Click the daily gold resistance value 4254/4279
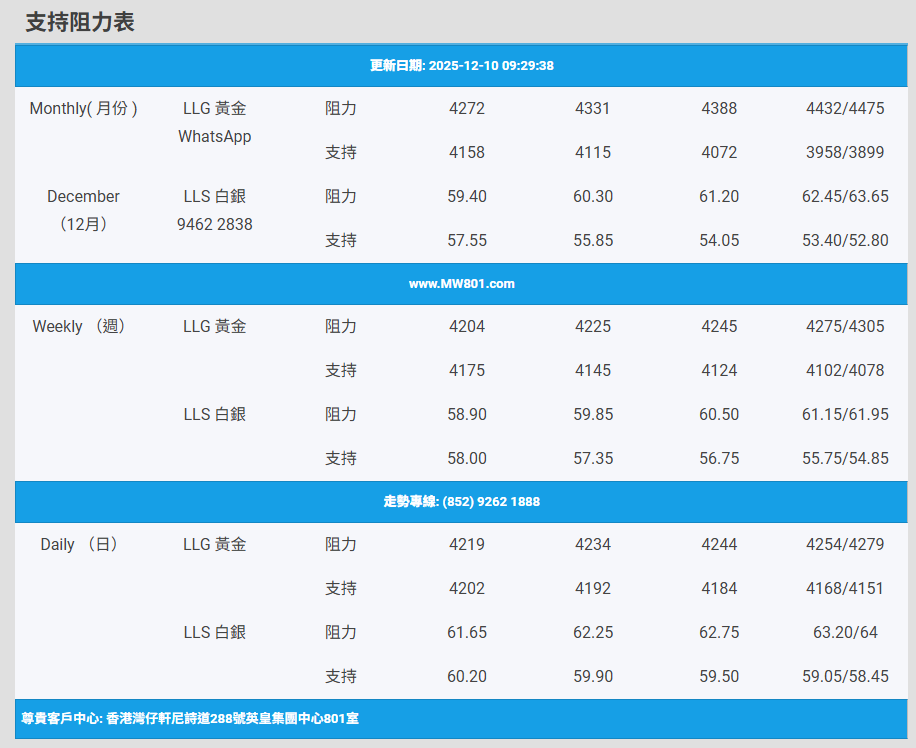 tap(845, 545)
